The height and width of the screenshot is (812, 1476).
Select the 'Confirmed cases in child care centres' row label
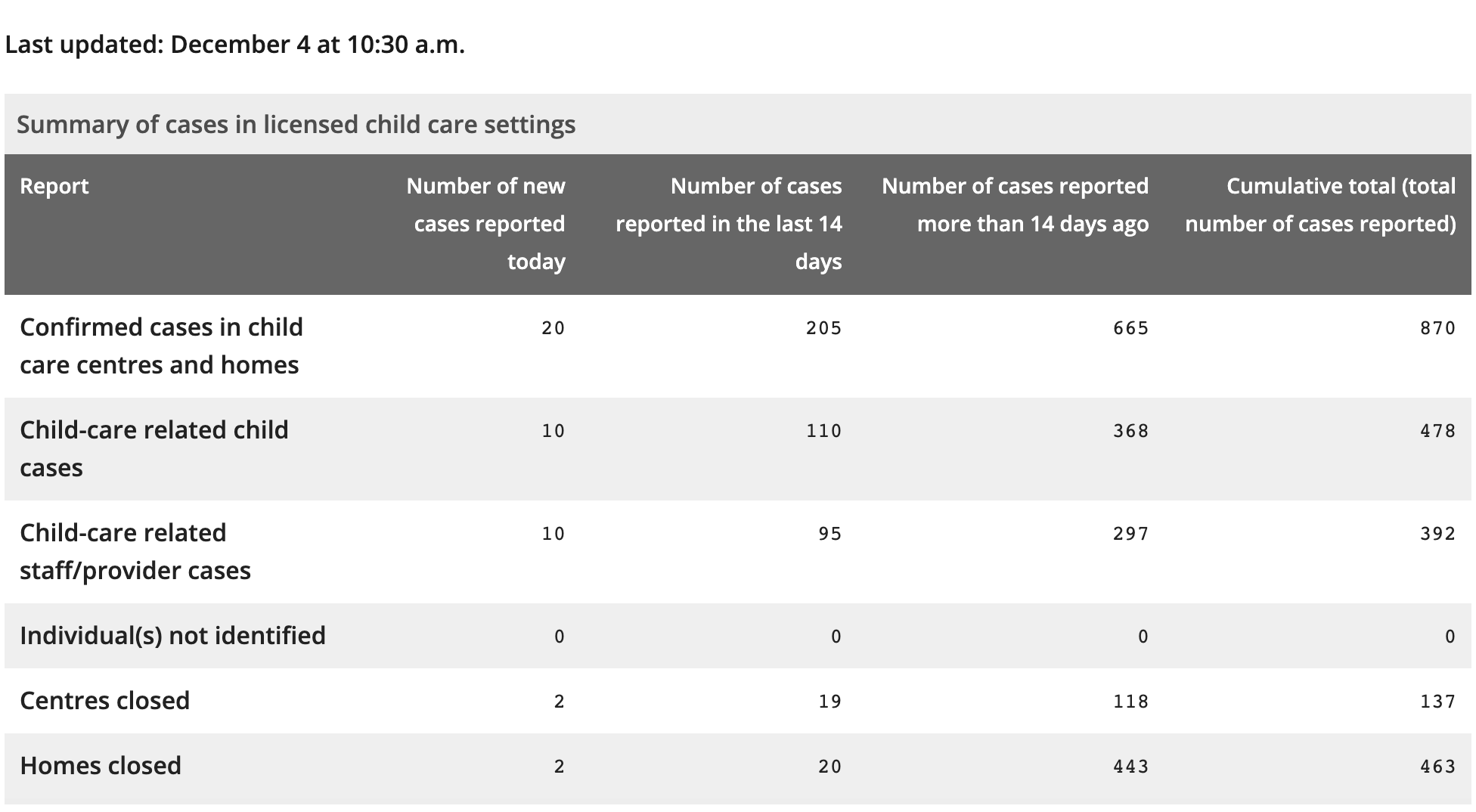(161, 346)
